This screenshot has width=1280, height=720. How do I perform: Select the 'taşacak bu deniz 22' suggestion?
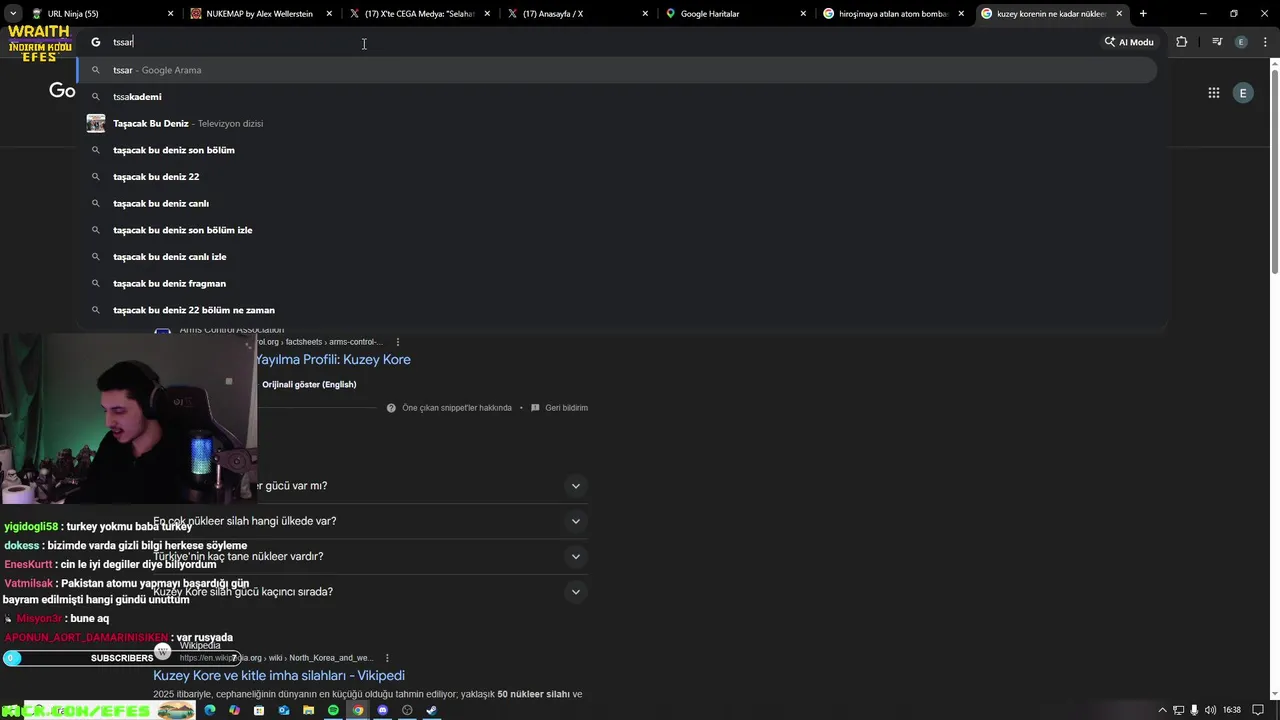tap(618, 177)
